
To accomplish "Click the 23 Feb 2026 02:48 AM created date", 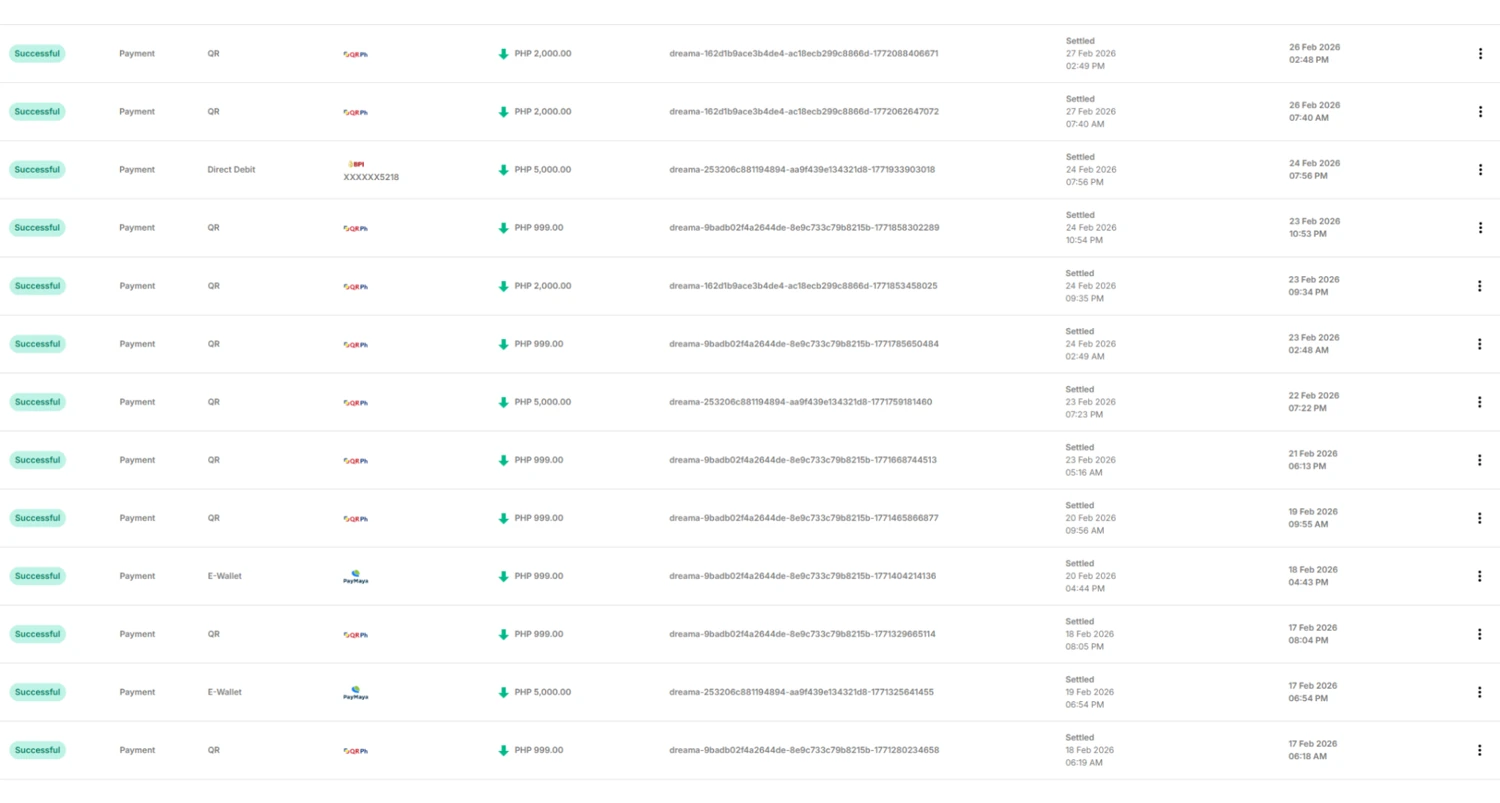I will coord(1314,344).
